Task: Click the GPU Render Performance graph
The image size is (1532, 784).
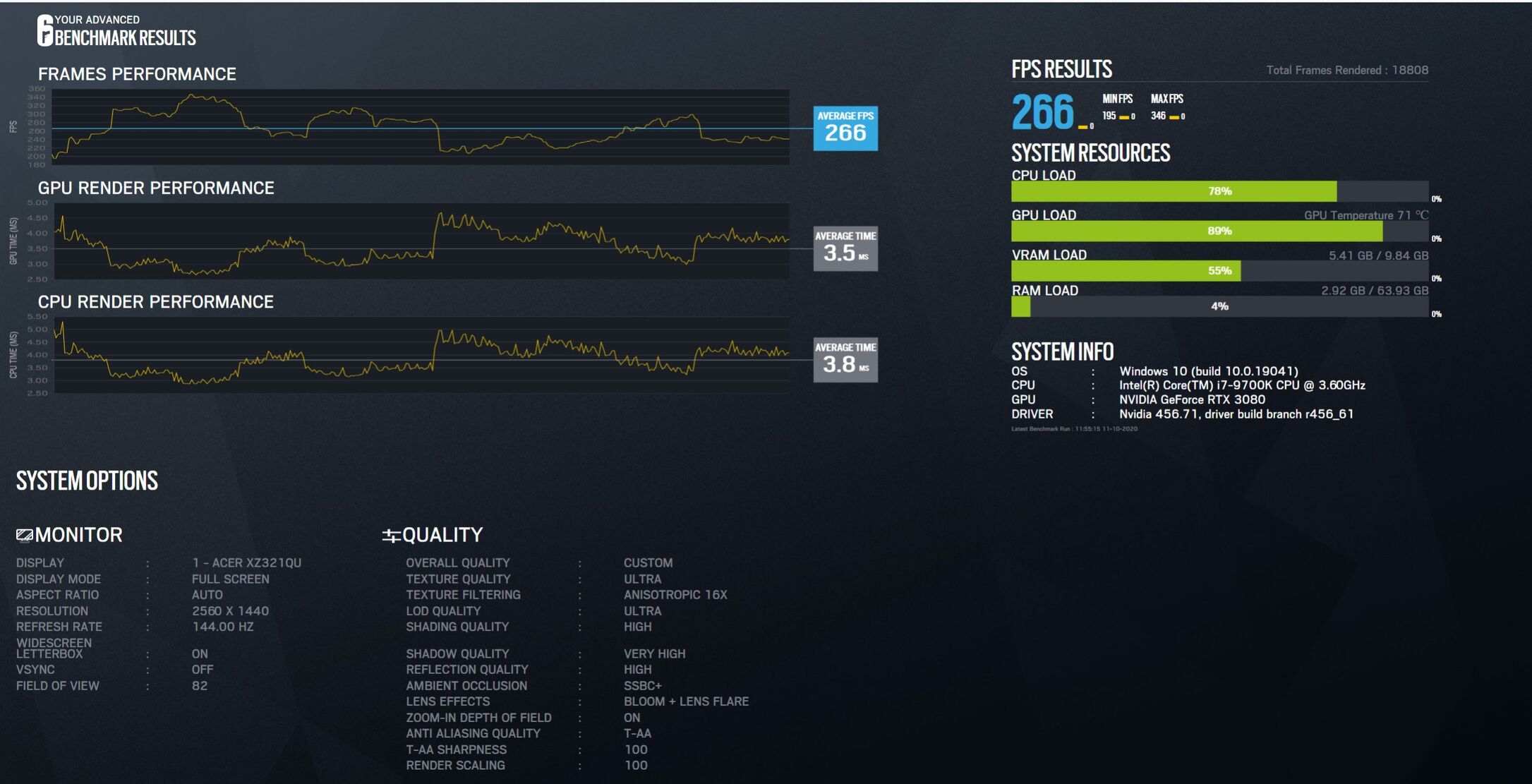Action: pos(421,241)
